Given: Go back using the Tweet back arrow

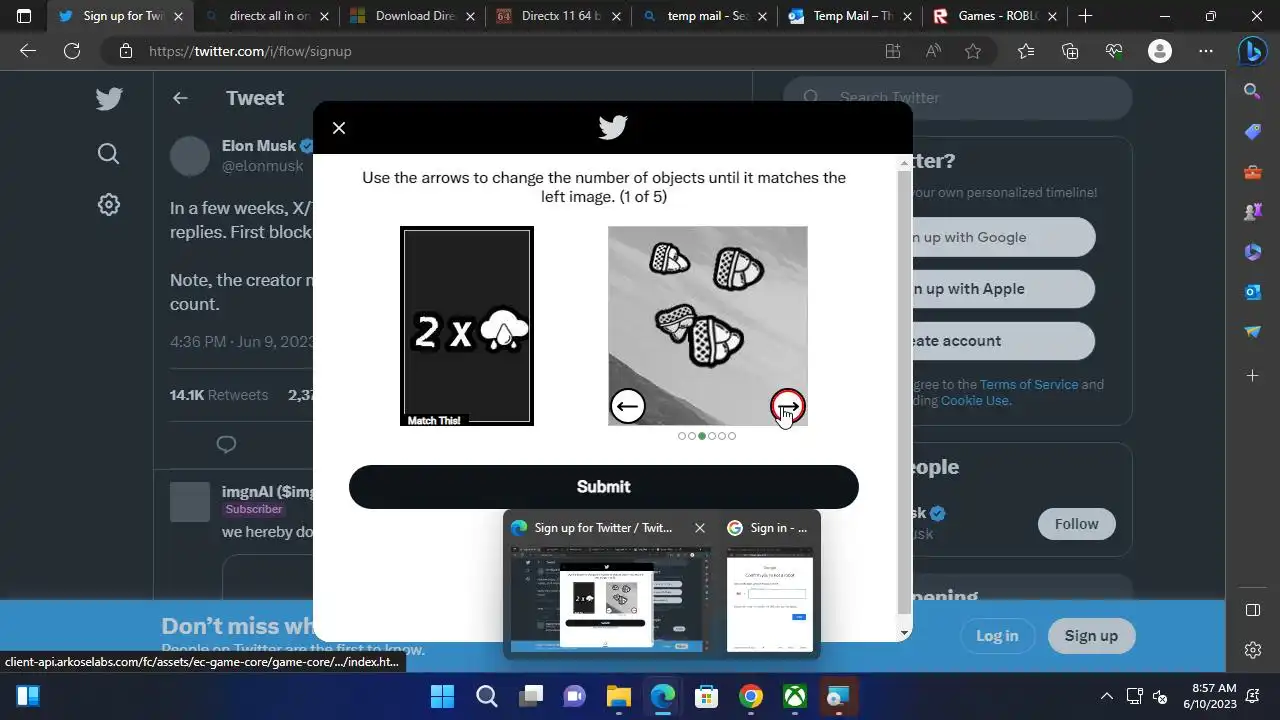Looking at the screenshot, I should (x=180, y=98).
